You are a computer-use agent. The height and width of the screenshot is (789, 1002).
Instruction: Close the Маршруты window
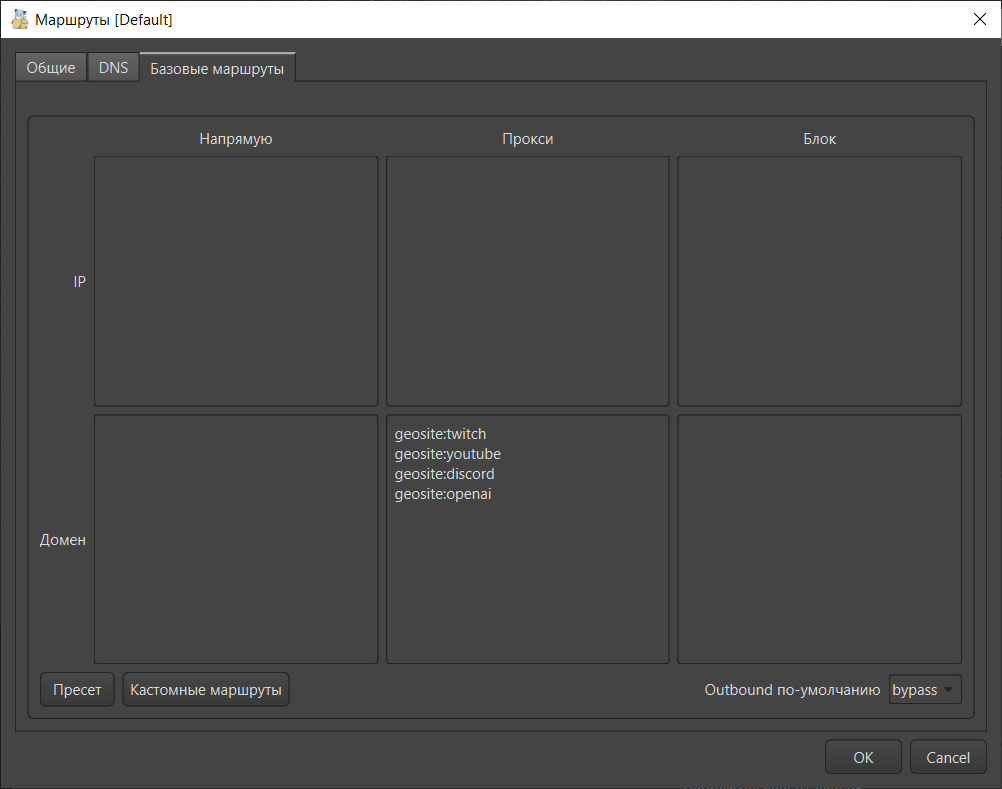[980, 20]
